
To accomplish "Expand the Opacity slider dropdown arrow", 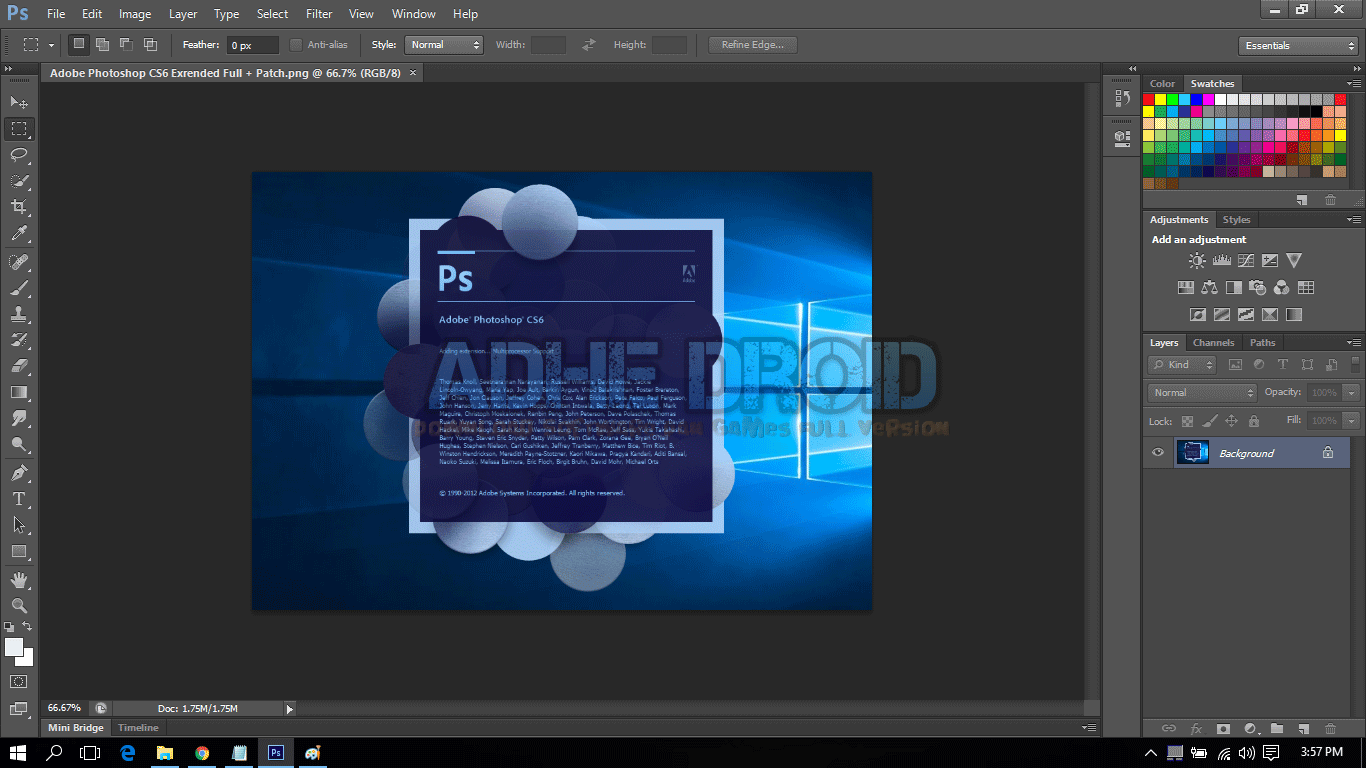I will (x=1352, y=393).
